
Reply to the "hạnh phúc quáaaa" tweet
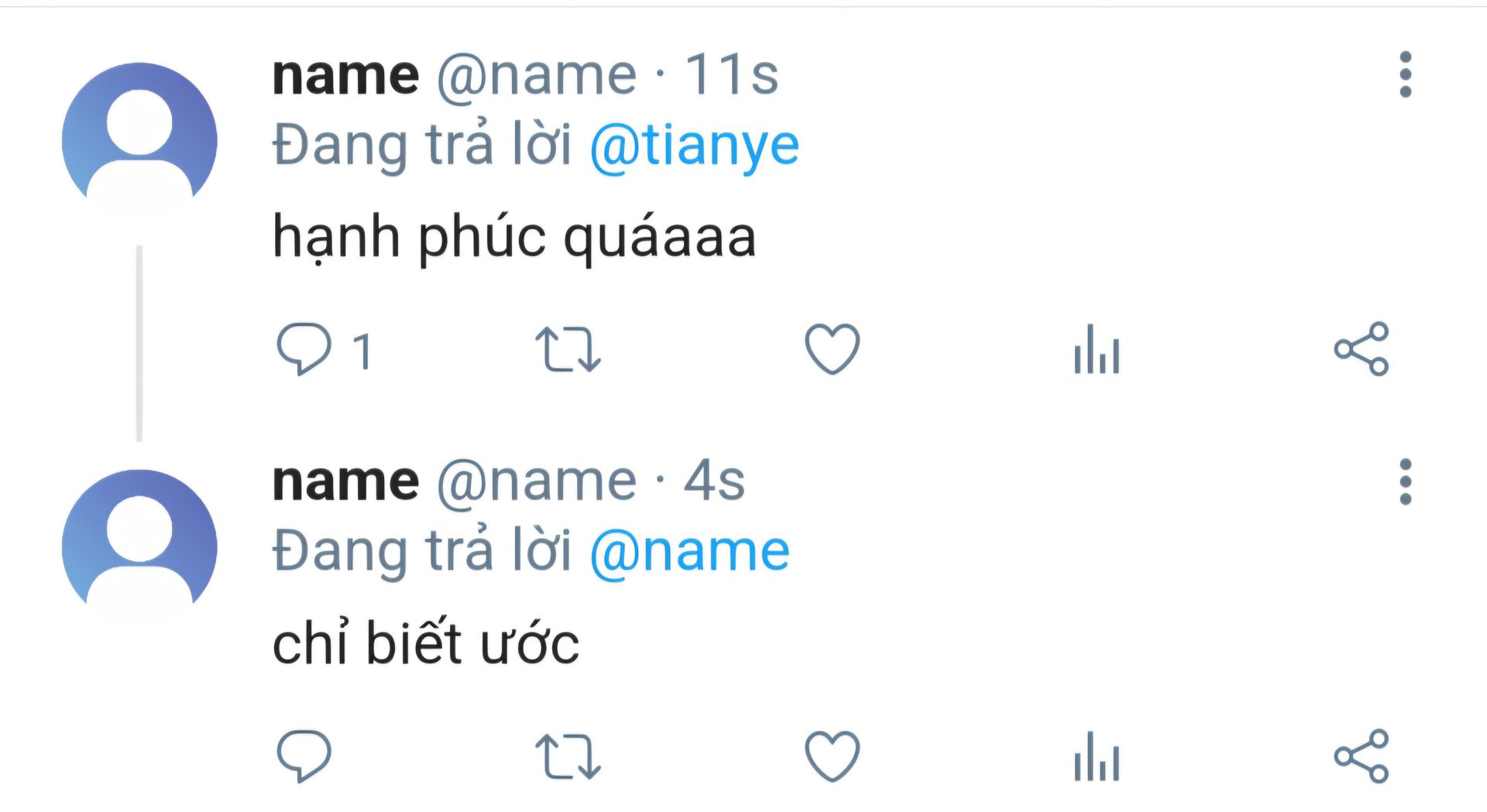[304, 348]
